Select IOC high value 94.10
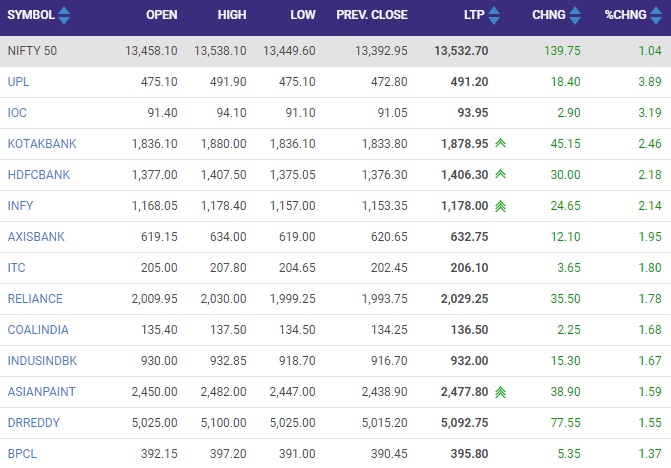This screenshot has width=671, height=468. [x=232, y=113]
